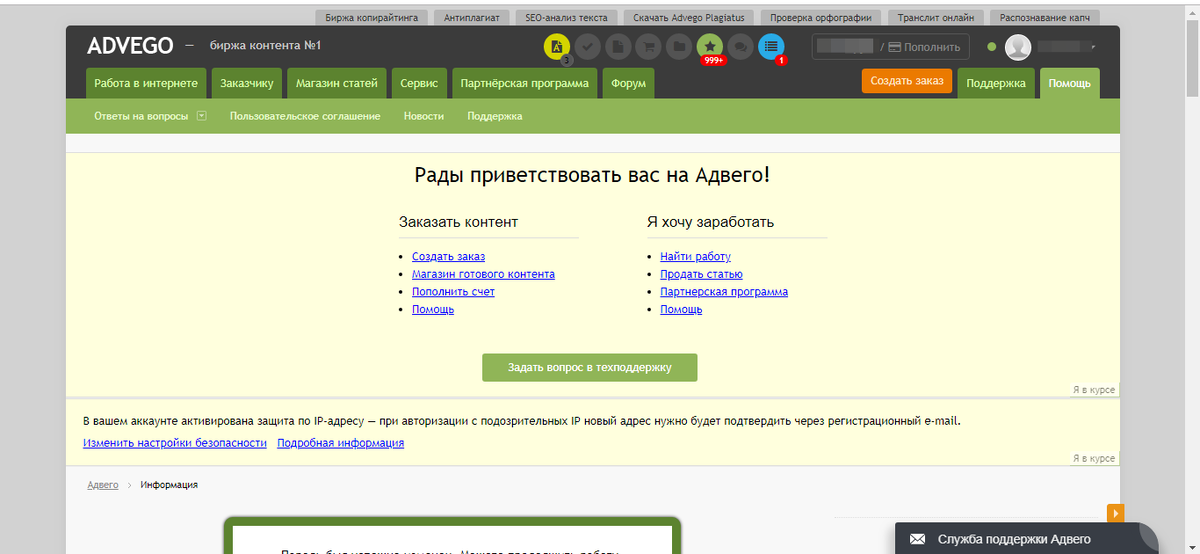The width and height of the screenshot is (1200, 554).
Task: Open the shopping cart icon
Action: pyautogui.click(x=648, y=46)
